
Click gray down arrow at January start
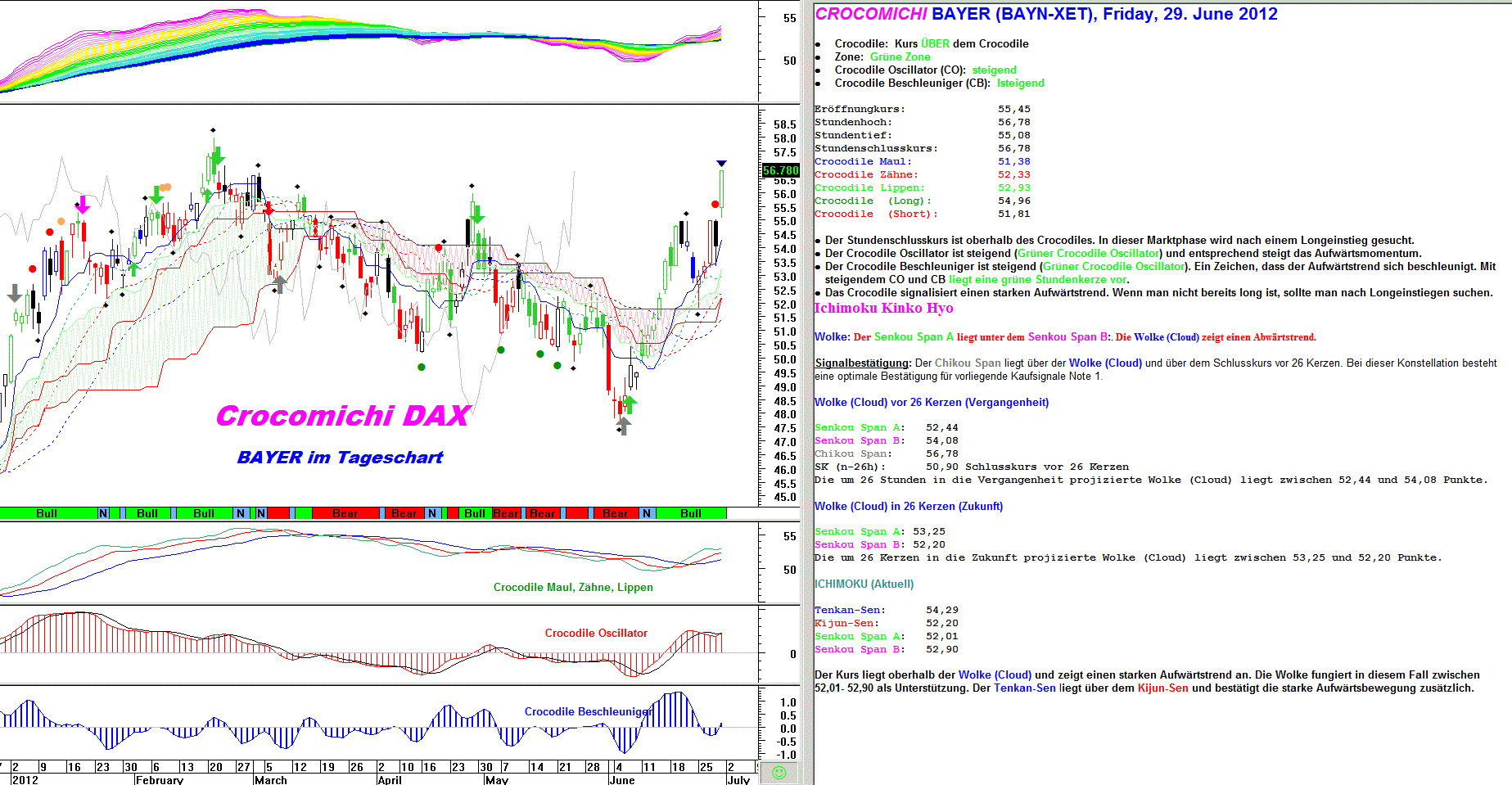(14, 293)
